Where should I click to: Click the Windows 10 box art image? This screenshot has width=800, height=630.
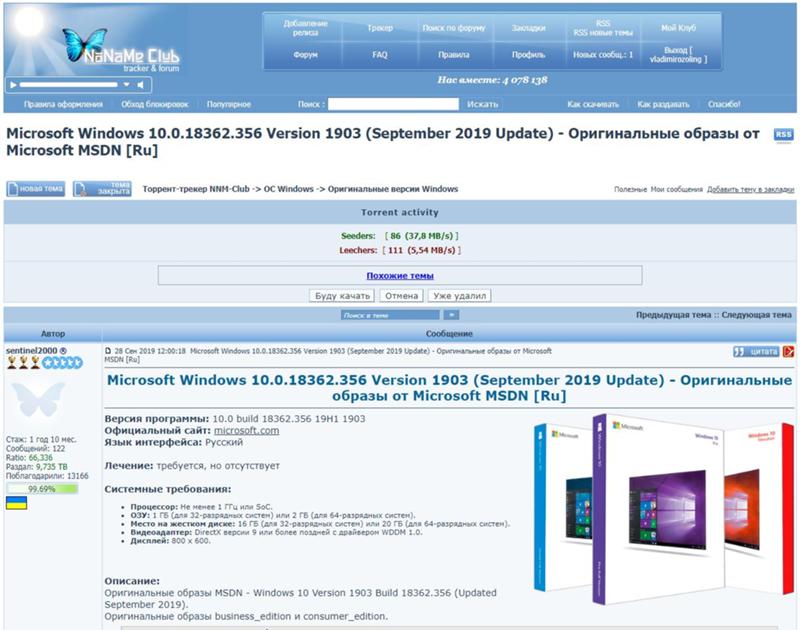[664, 509]
